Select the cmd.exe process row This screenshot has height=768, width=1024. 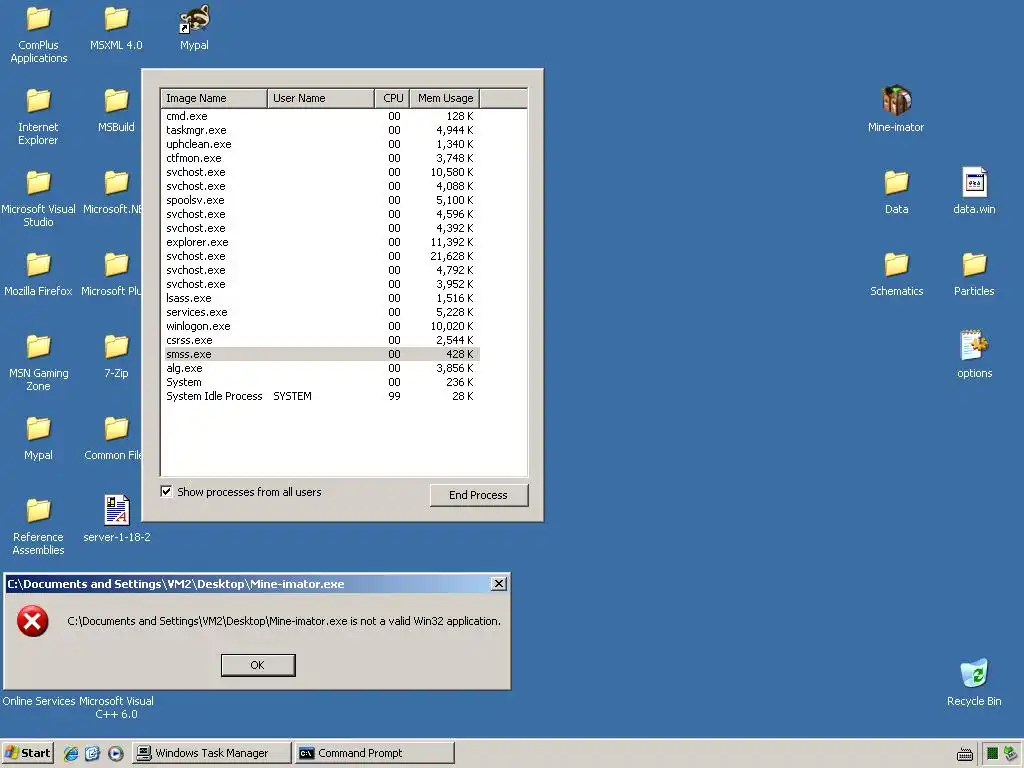pyautogui.click(x=321, y=116)
